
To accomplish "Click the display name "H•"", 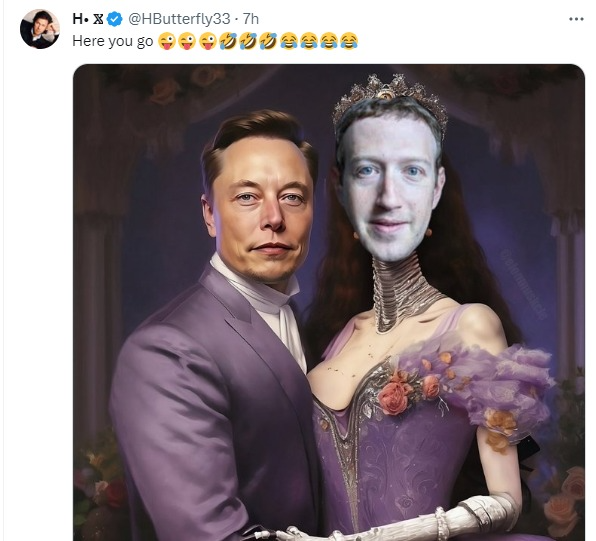I will pos(80,19).
